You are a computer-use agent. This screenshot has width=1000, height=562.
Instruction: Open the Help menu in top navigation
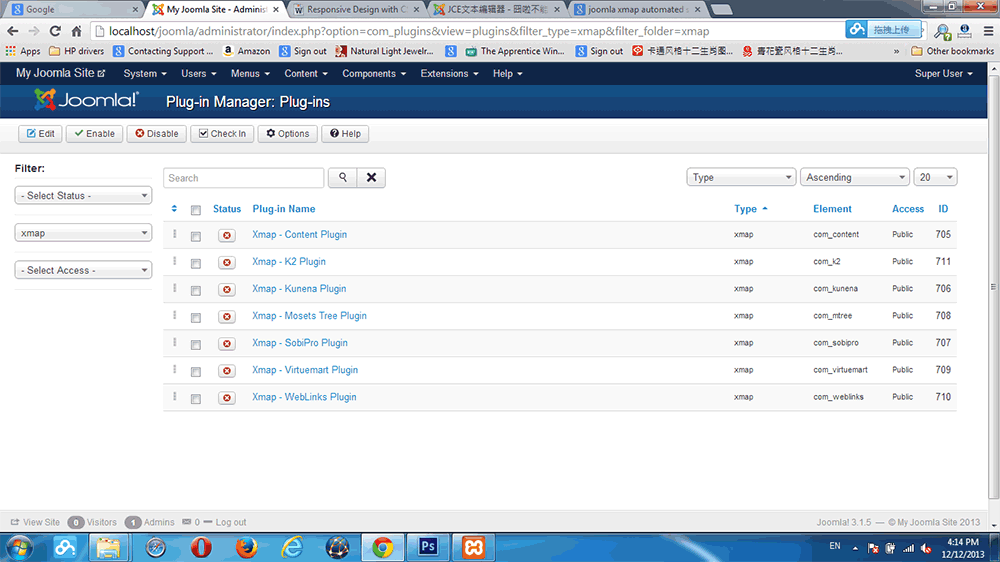[507, 73]
